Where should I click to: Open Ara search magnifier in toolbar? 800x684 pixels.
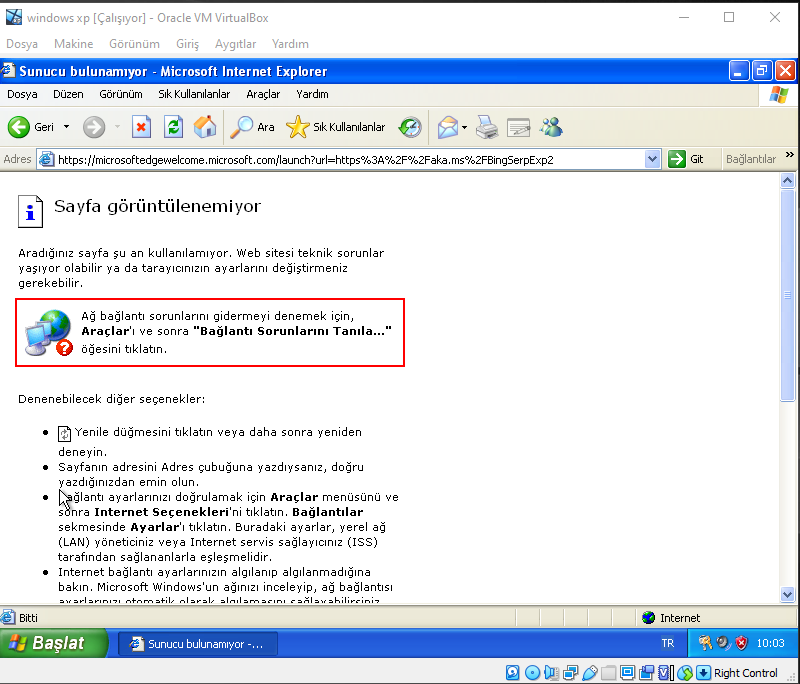point(252,127)
